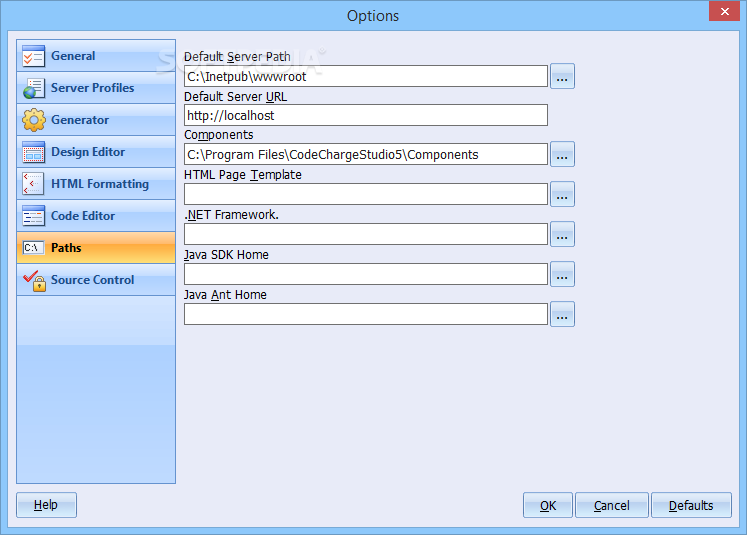
Task: Click the HTML Formatting icon
Action: coord(34,184)
